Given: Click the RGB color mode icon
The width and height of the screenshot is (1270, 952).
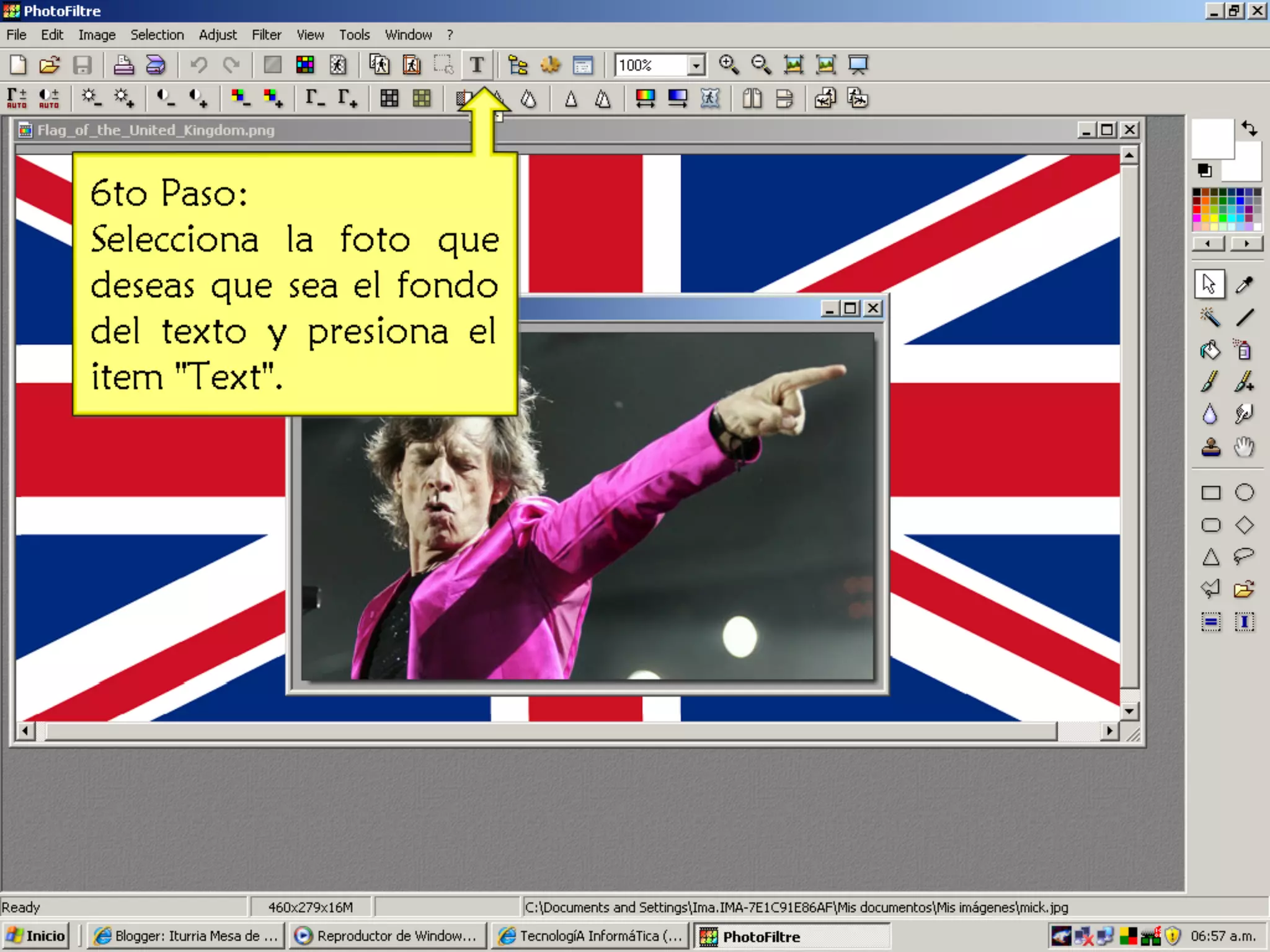Looking at the screenshot, I should click(x=304, y=64).
